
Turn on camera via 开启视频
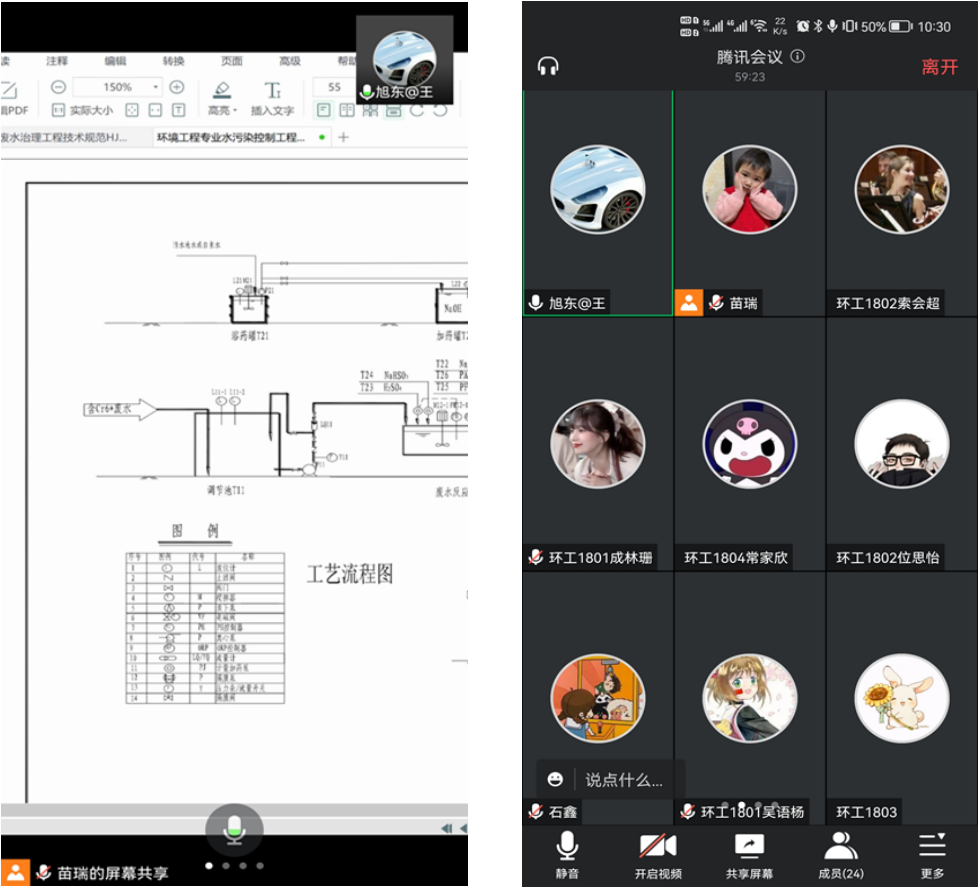(658, 855)
